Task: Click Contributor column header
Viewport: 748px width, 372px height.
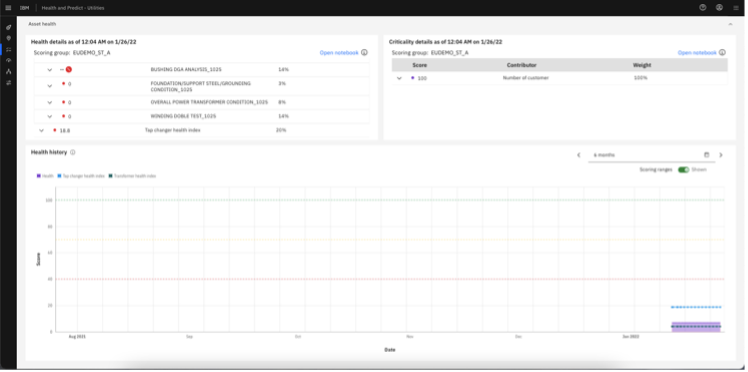Action: tap(521, 65)
